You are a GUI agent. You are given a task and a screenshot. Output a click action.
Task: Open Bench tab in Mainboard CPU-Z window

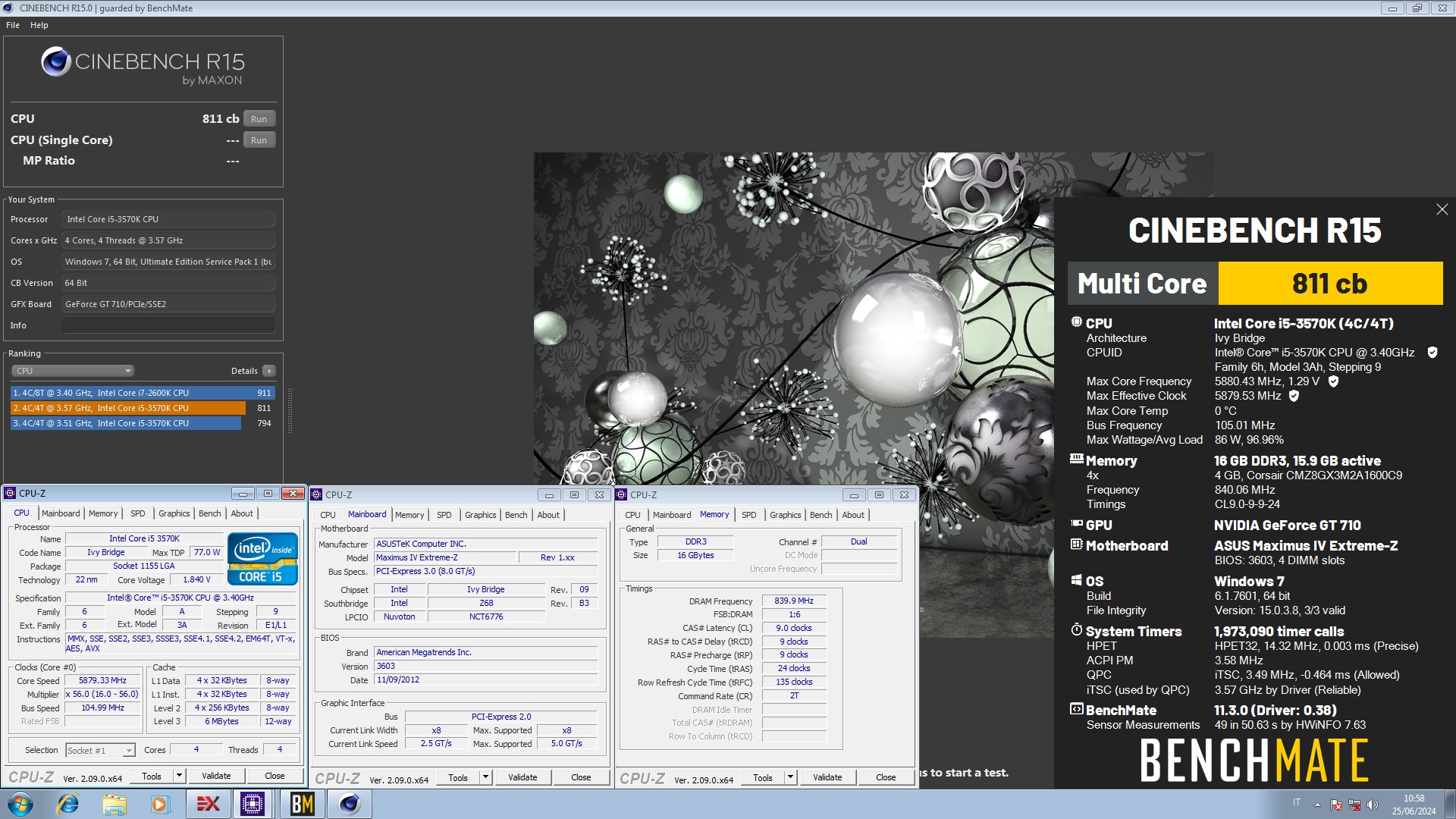(516, 515)
